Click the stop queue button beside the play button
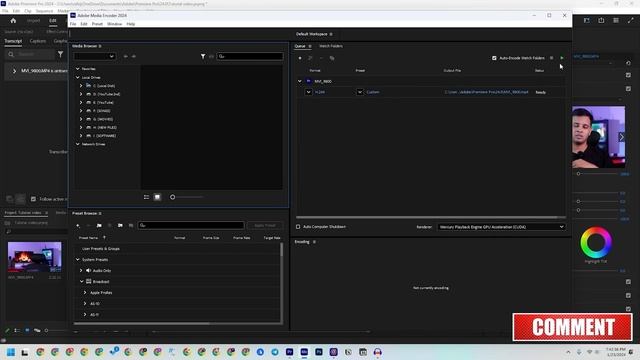640x360 pixels. pyautogui.click(x=551, y=58)
